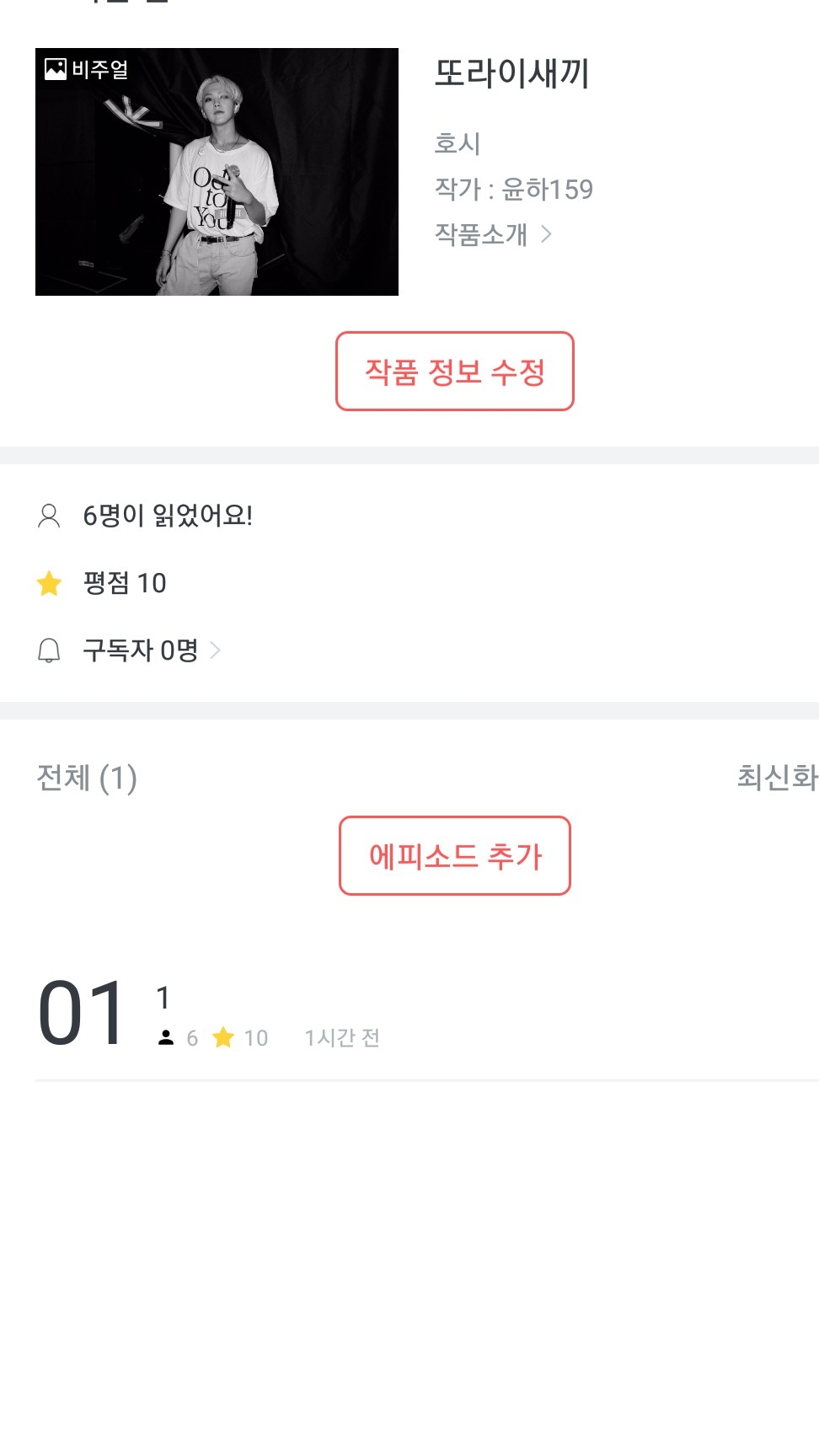Viewport: 819px width, 1456px height.
Task: Open the cover photo thumbnail
Action: (x=217, y=172)
